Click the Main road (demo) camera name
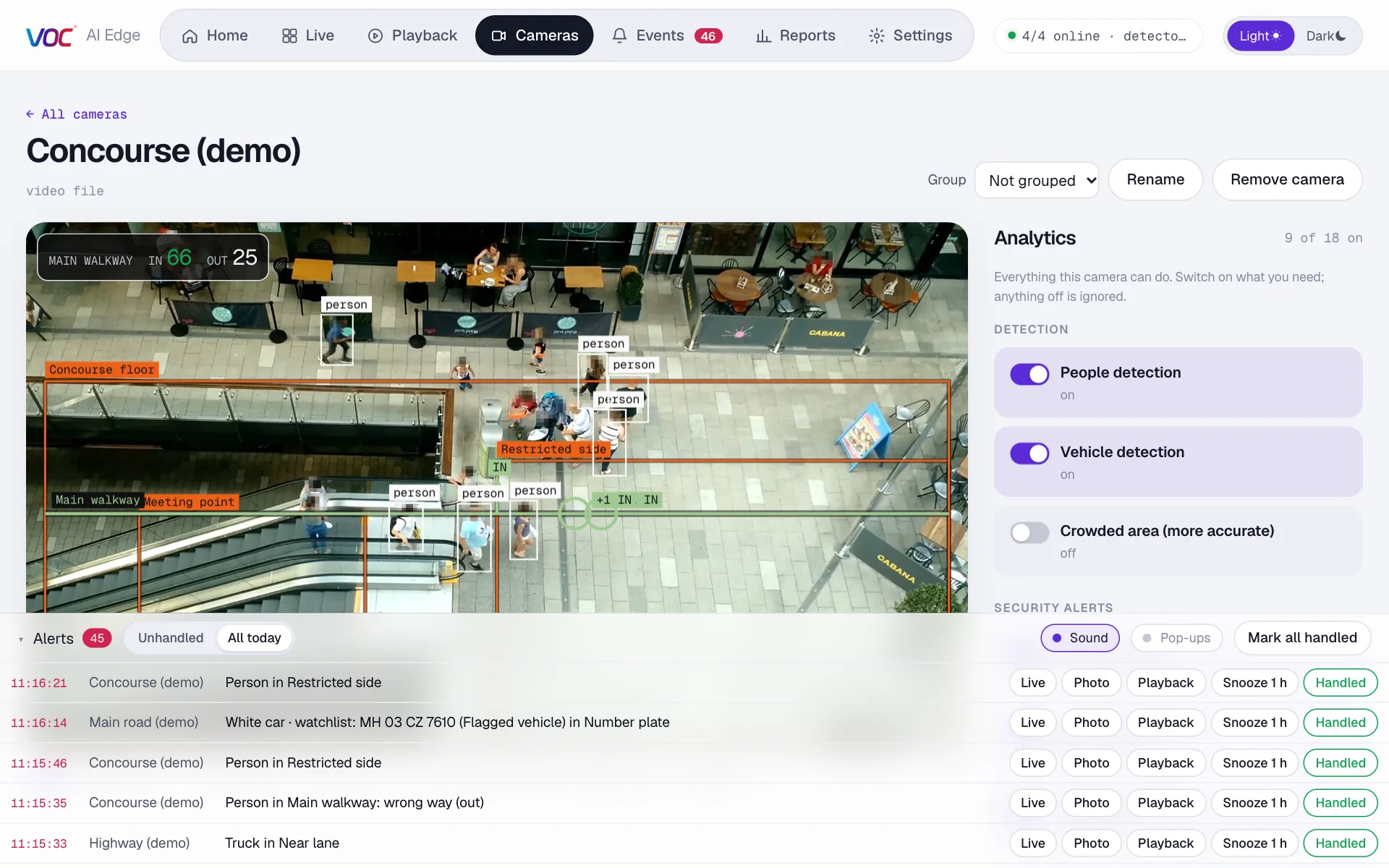Viewport: 1389px width, 868px height. 144,723
